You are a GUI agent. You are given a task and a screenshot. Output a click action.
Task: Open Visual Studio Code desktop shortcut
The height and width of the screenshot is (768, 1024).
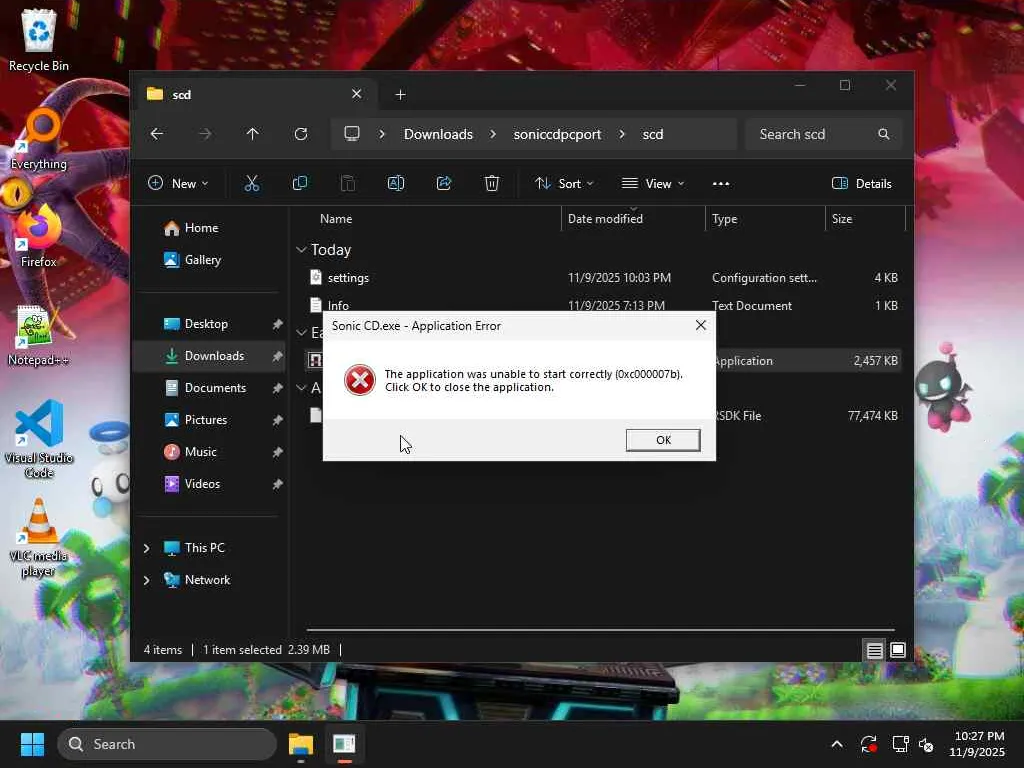point(39,439)
